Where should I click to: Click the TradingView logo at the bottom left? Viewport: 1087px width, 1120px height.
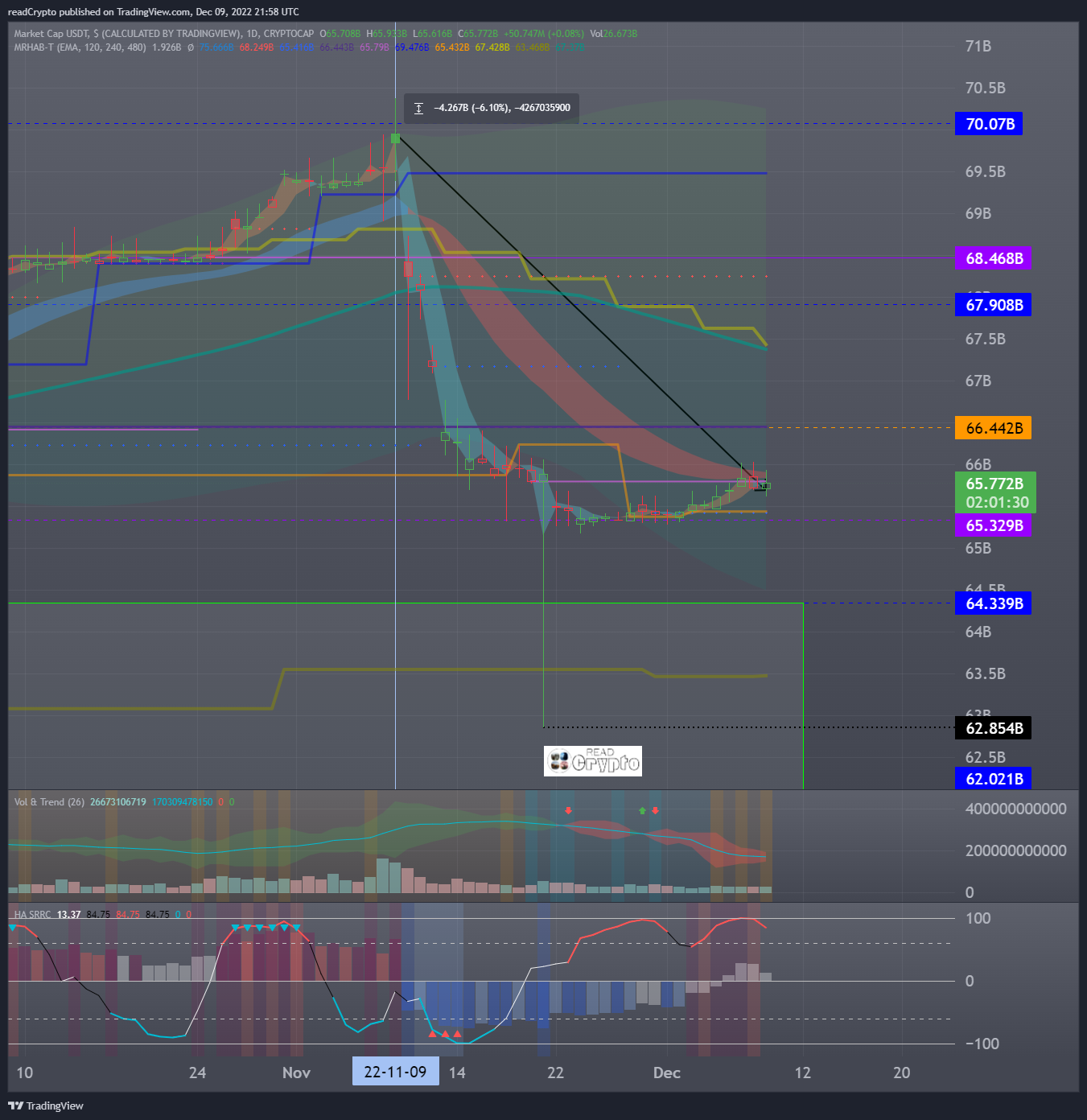coord(46,1106)
